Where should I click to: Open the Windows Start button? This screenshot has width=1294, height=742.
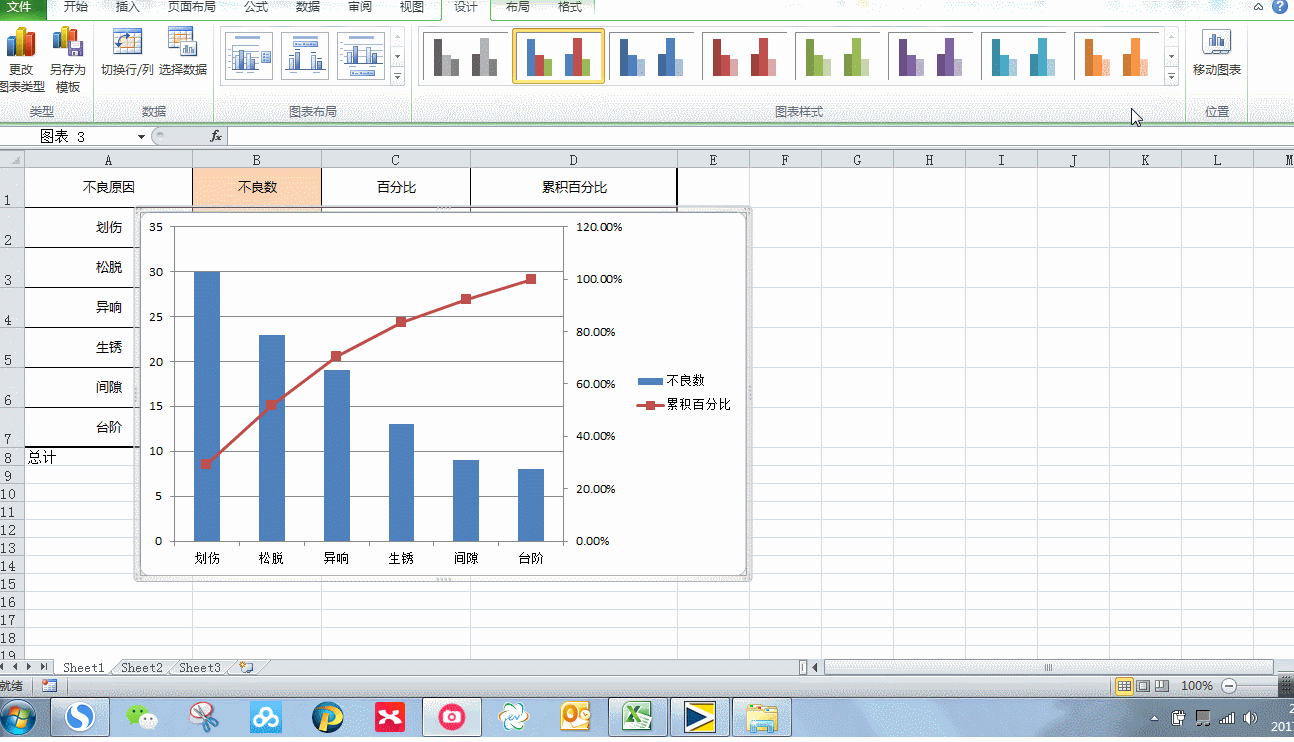19,717
